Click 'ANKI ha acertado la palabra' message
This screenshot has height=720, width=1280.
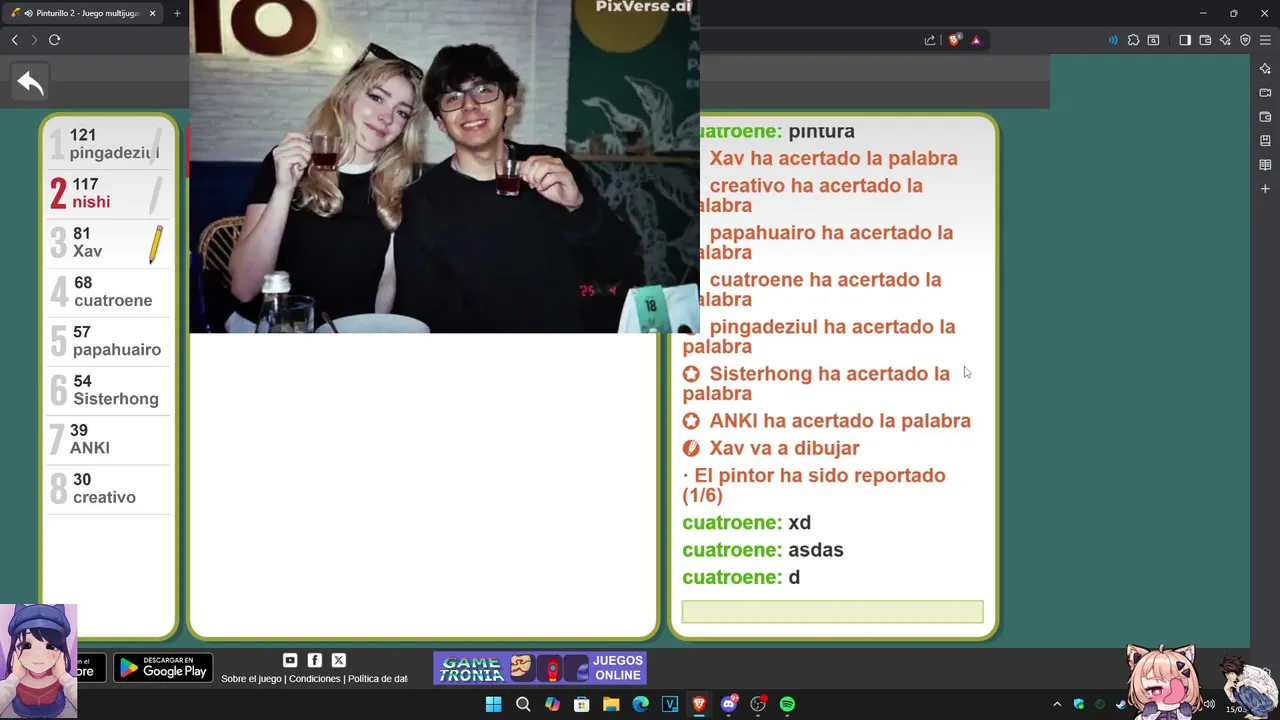827,421
